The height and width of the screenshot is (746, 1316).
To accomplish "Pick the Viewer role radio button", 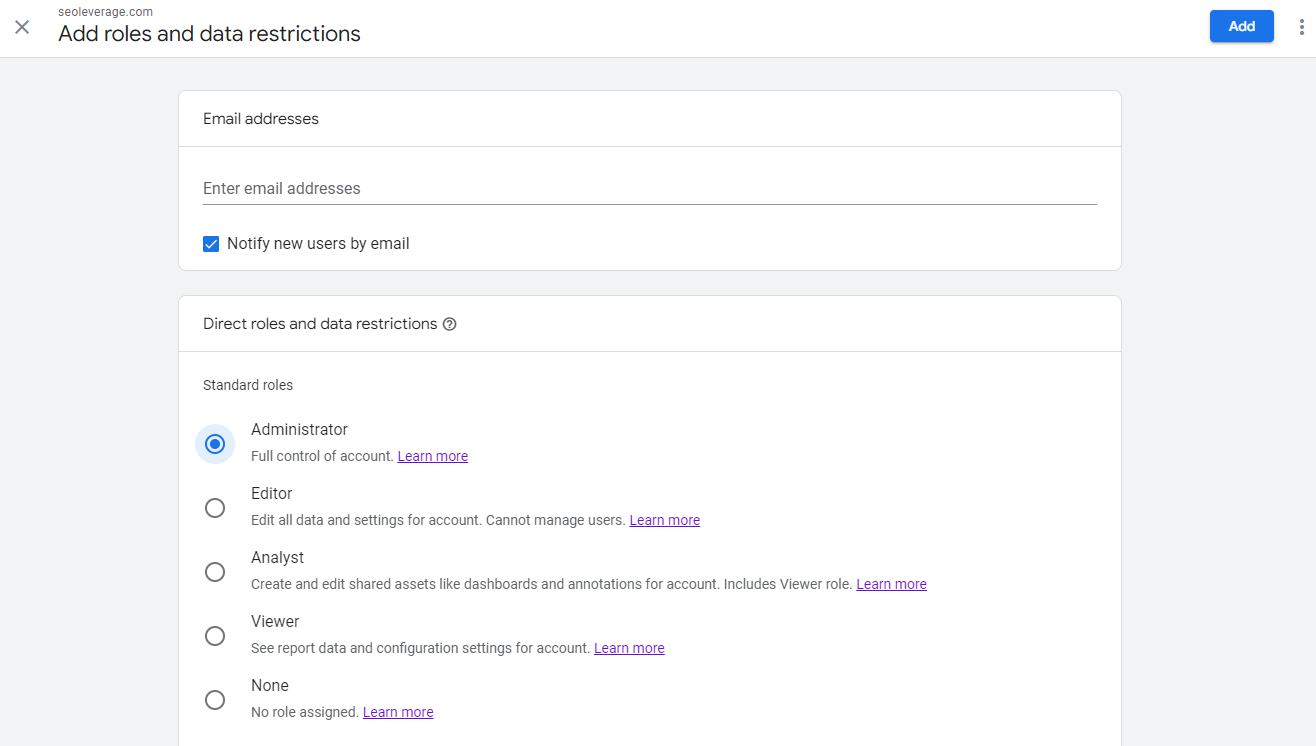I will click(x=215, y=636).
